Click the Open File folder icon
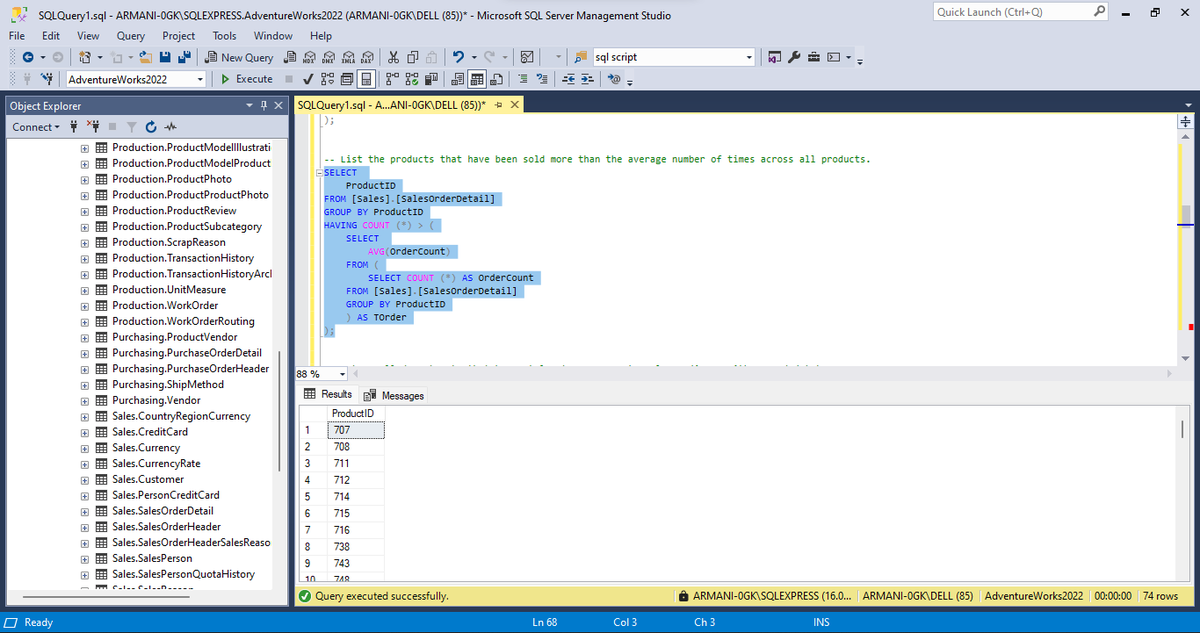This screenshot has height=633, width=1200. [145, 58]
